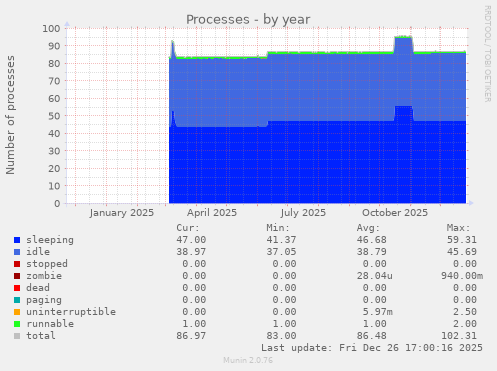Click idle current value 38.97
The image size is (497, 371).
click(191, 252)
